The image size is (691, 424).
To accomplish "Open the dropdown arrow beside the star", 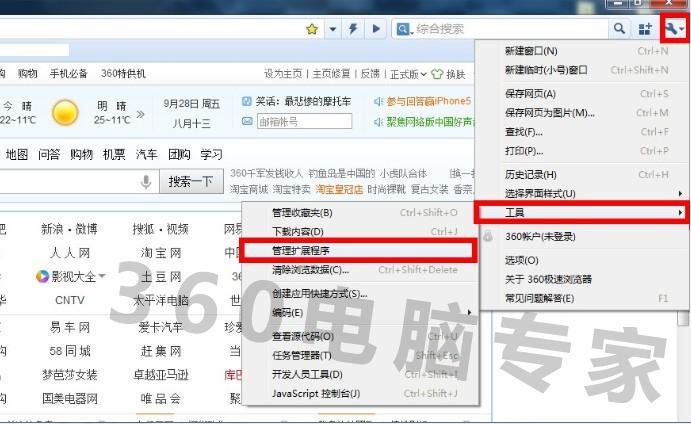I will click(333, 29).
